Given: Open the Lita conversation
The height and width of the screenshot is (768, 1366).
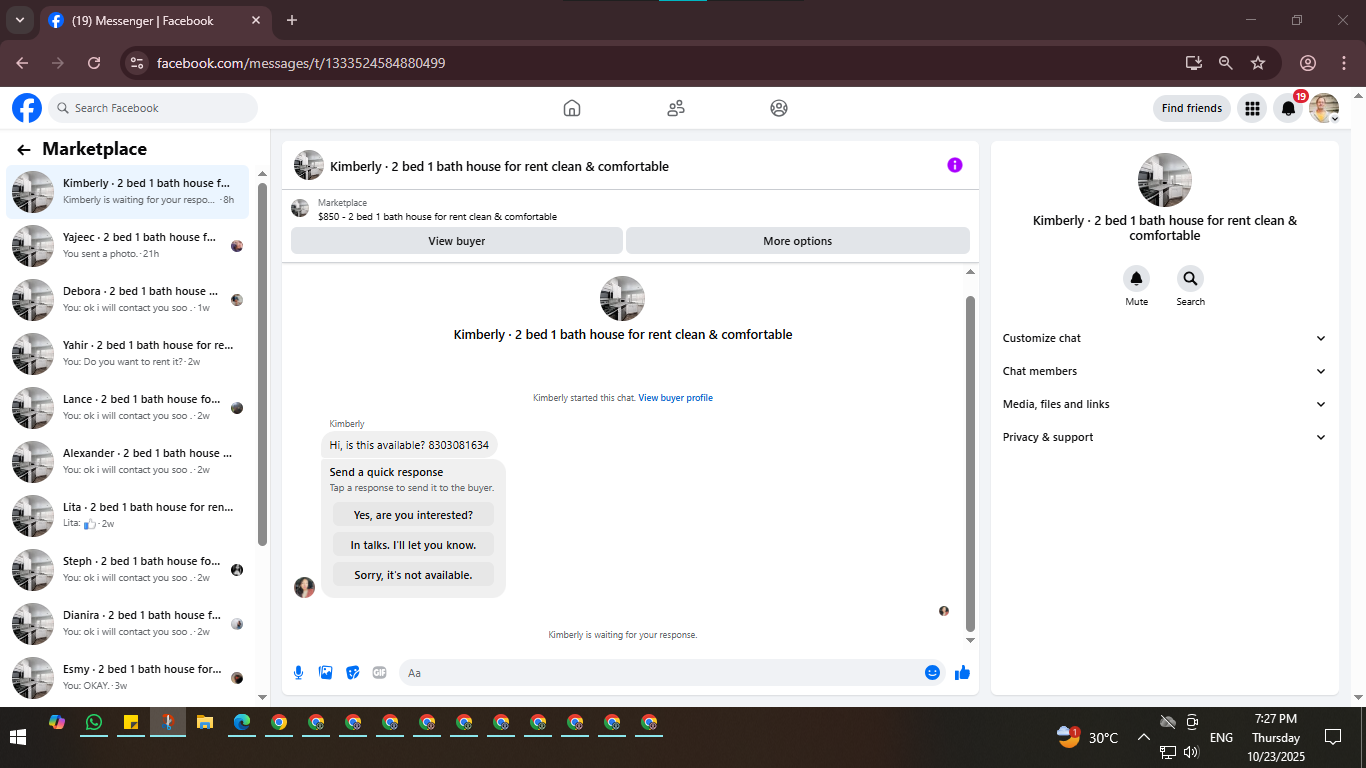Looking at the screenshot, I should pyautogui.click(x=128, y=515).
